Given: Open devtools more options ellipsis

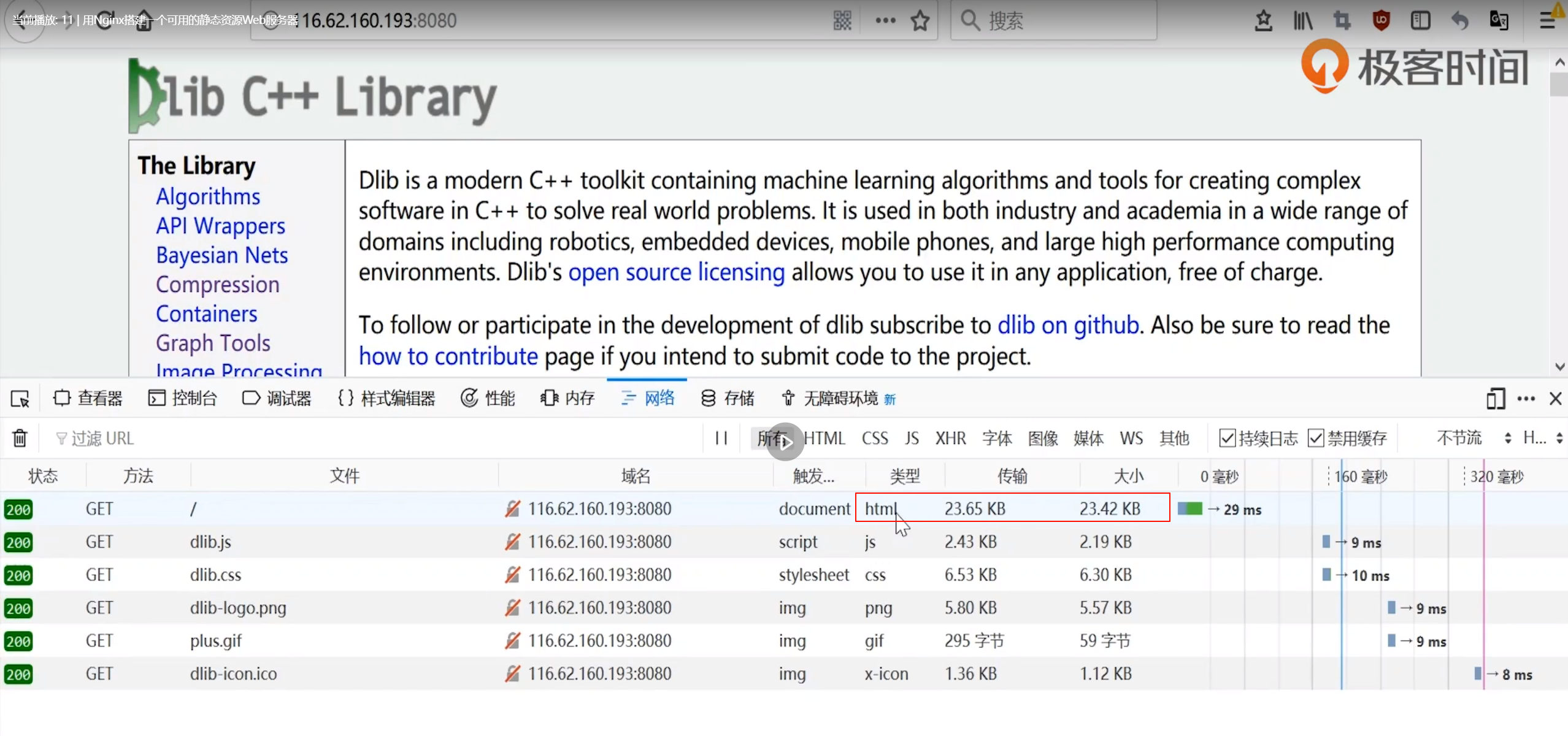Looking at the screenshot, I should click(x=1526, y=399).
